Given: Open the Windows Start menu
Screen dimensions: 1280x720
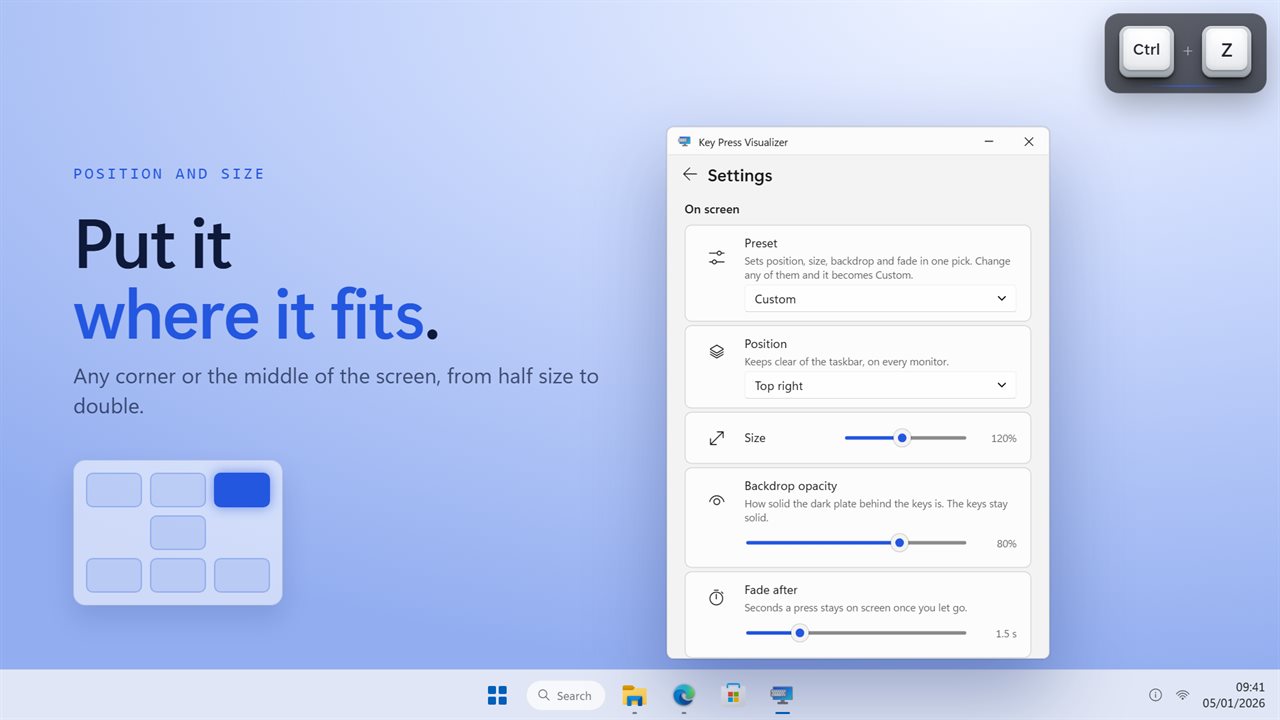Looking at the screenshot, I should pyautogui.click(x=497, y=695).
